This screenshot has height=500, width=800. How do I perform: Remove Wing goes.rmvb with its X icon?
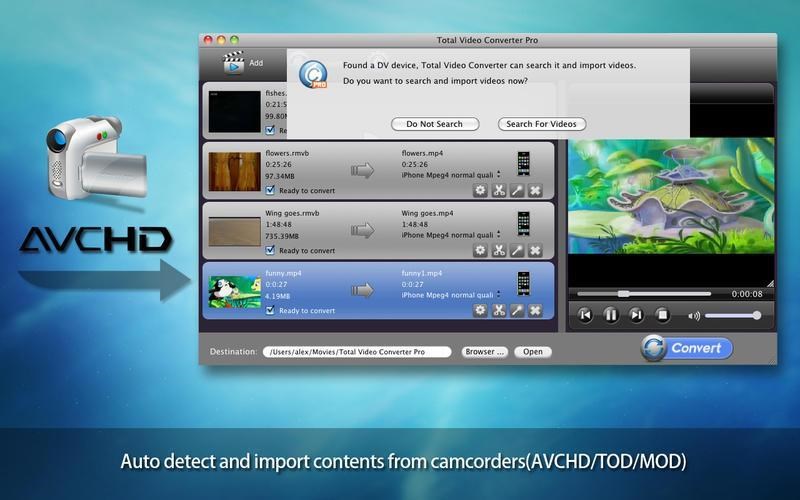point(535,251)
